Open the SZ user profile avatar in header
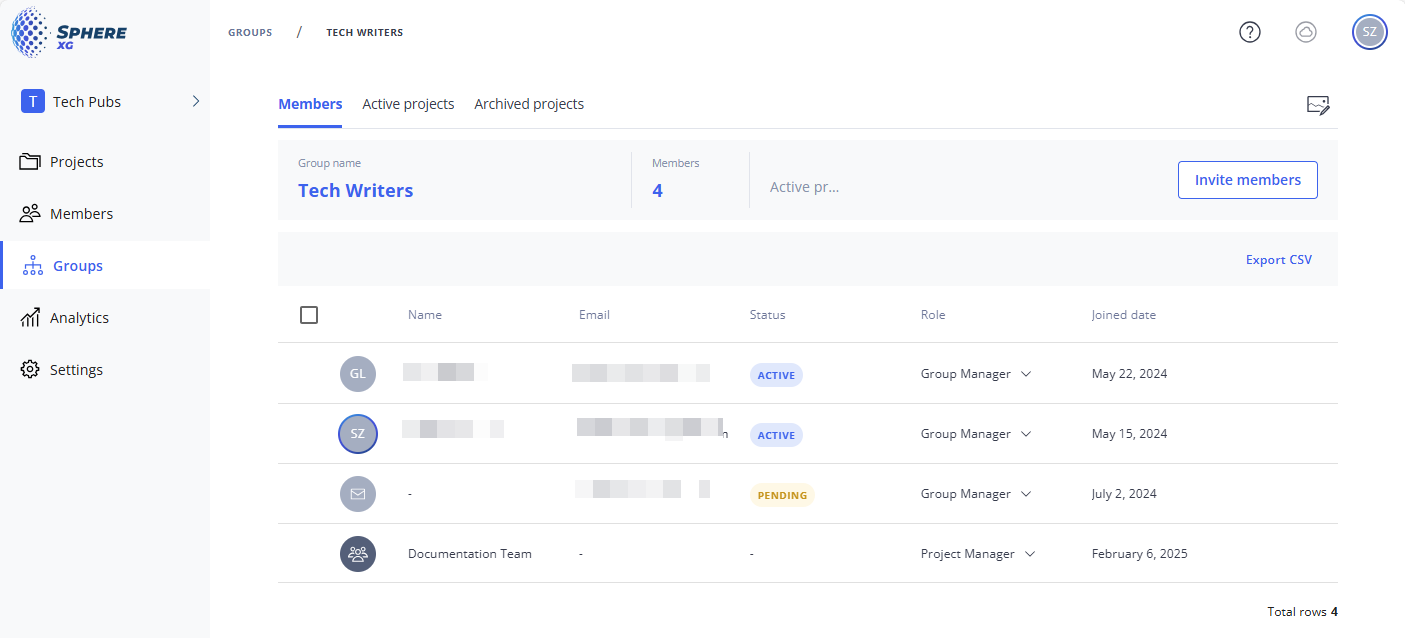Image resolution: width=1405 pixels, height=638 pixels. pyautogui.click(x=1369, y=32)
